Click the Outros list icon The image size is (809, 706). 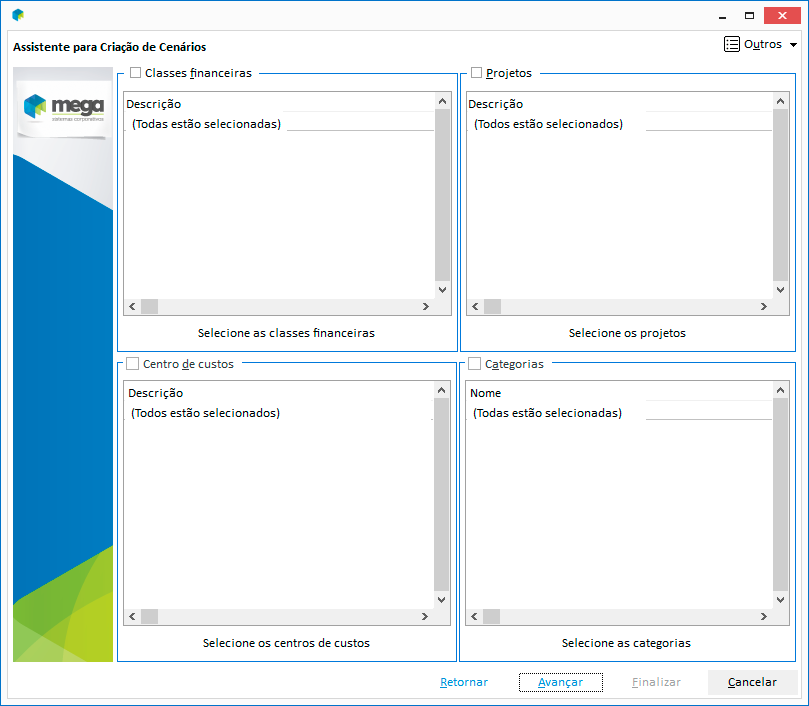[x=732, y=45]
